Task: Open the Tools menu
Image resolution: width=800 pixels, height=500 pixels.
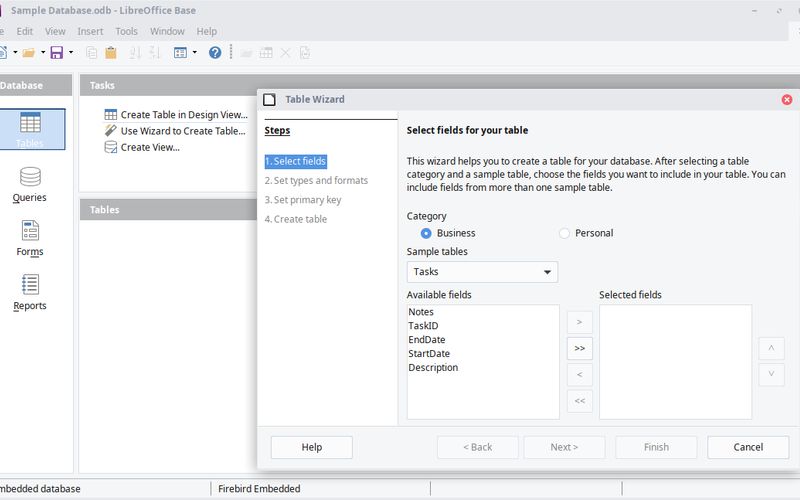Action: (x=126, y=31)
